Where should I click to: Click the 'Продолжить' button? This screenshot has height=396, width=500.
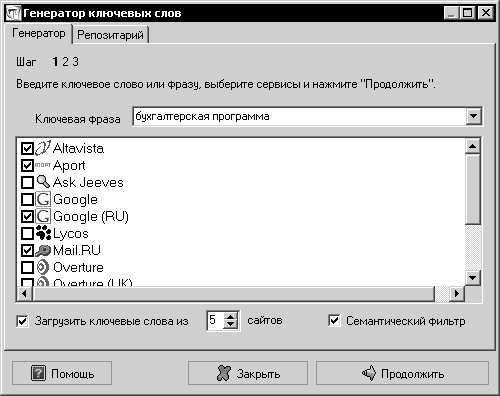click(x=402, y=373)
